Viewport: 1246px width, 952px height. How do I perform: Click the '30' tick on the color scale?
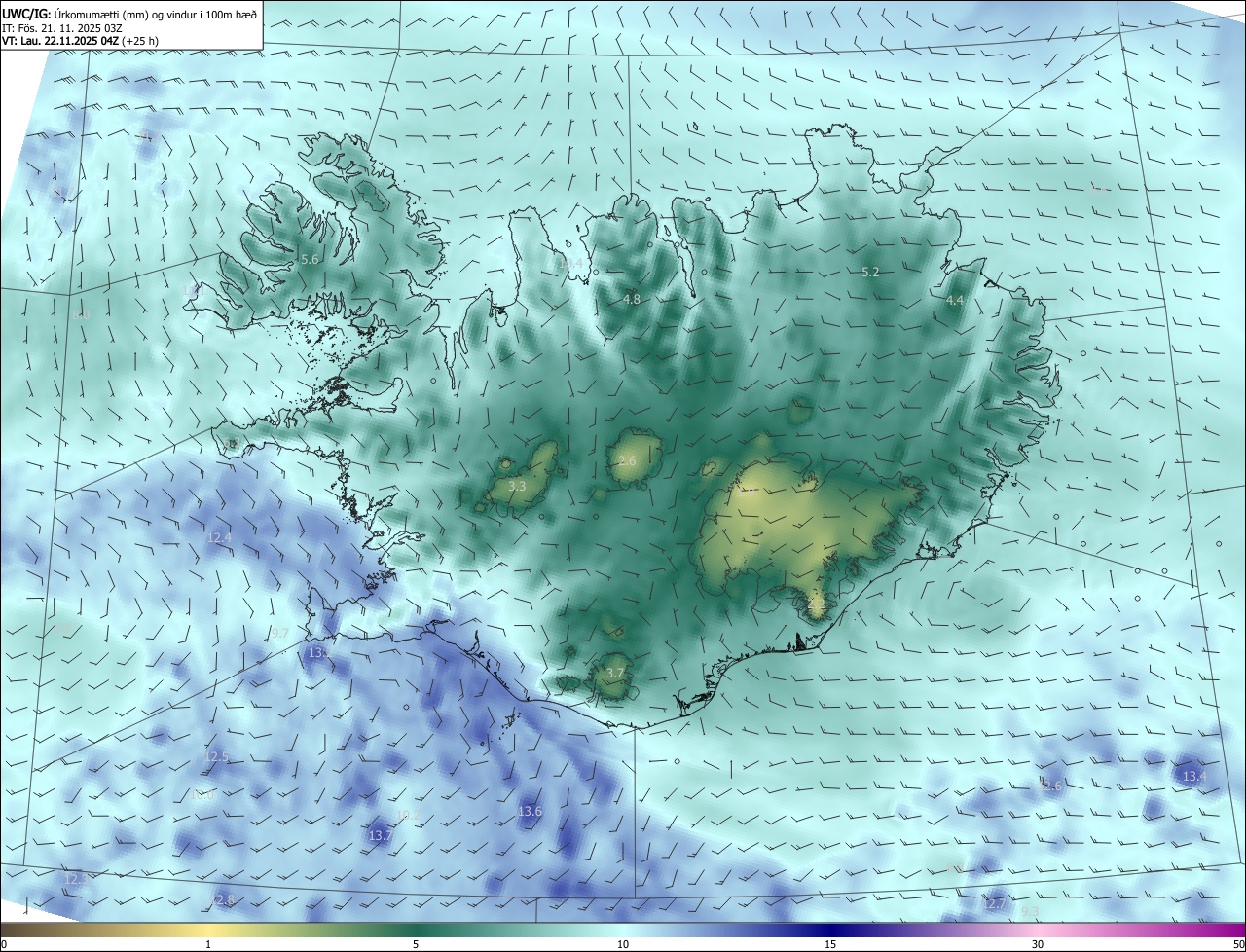tap(1038, 944)
